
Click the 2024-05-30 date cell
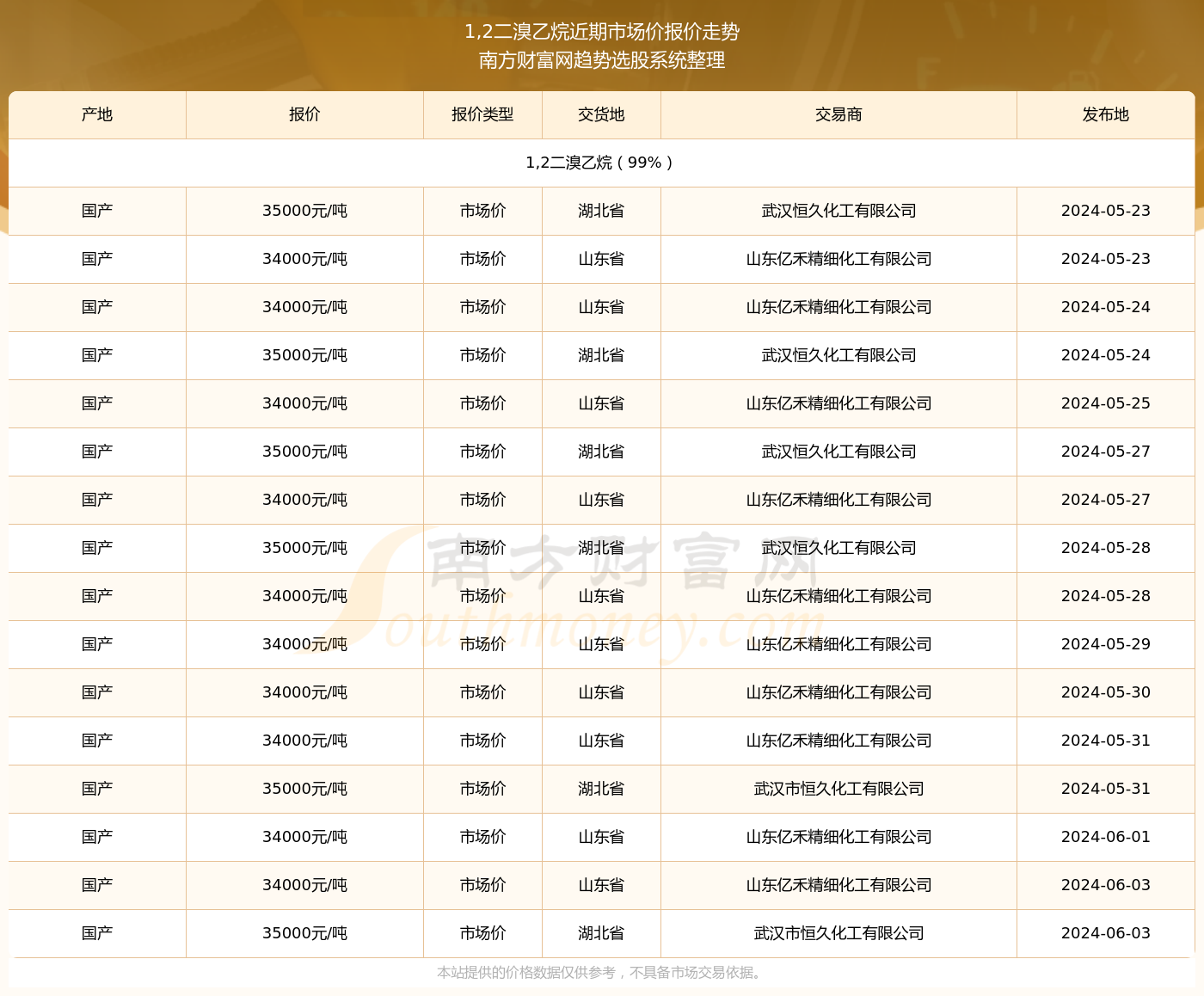click(1105, 692)
